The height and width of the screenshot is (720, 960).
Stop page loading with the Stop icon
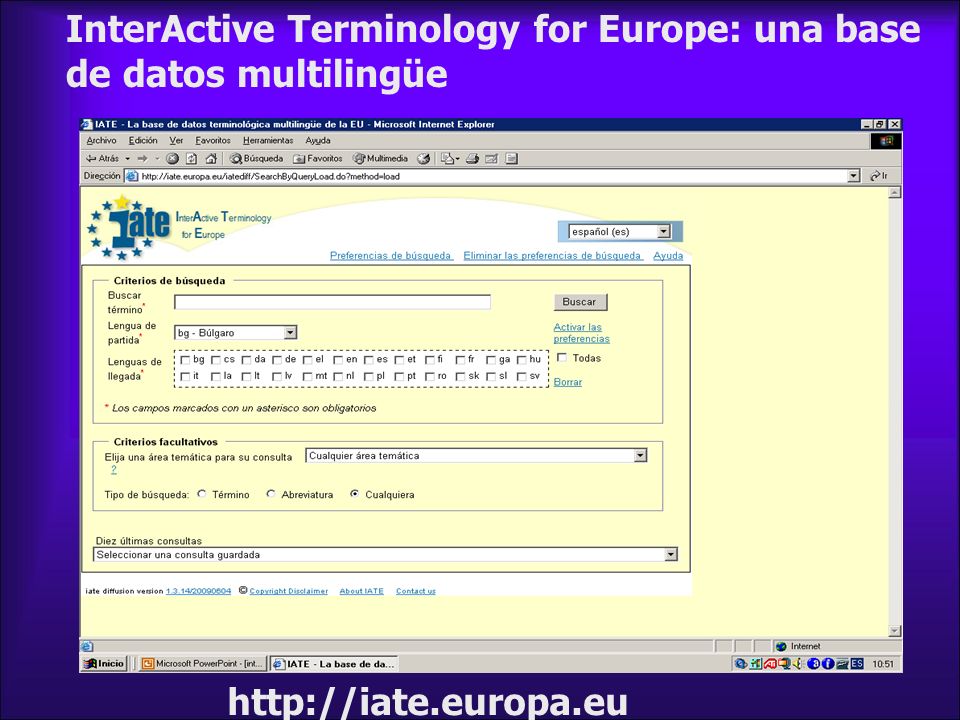click(173, 159)
